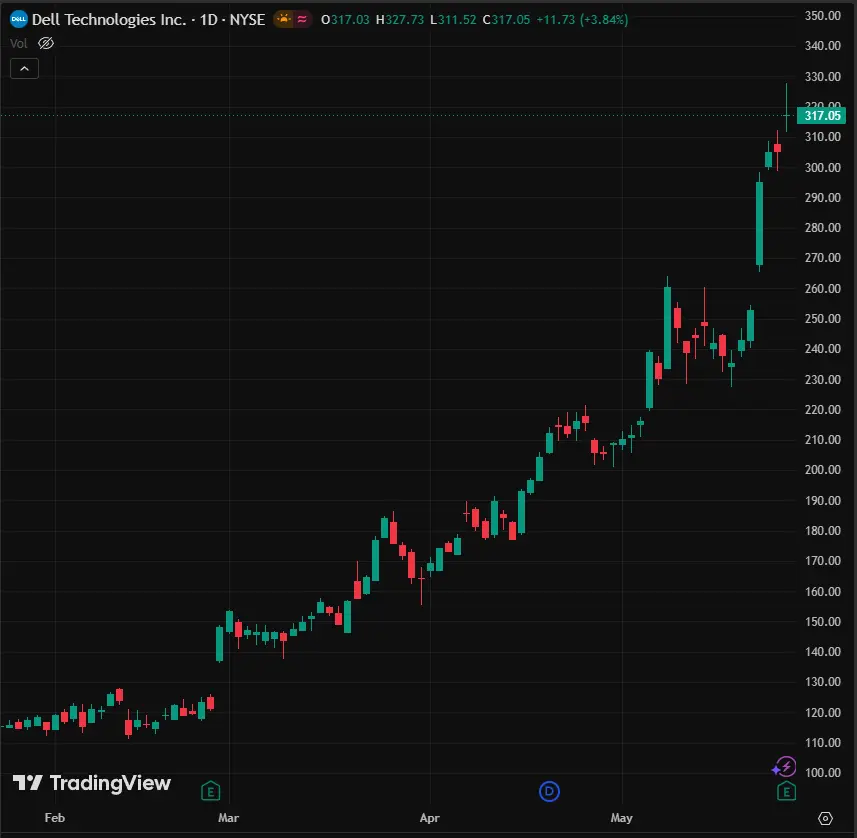Click the Apr label on time axis
Viewport: 857px width, 838px height.
click(x=430, y=818)
